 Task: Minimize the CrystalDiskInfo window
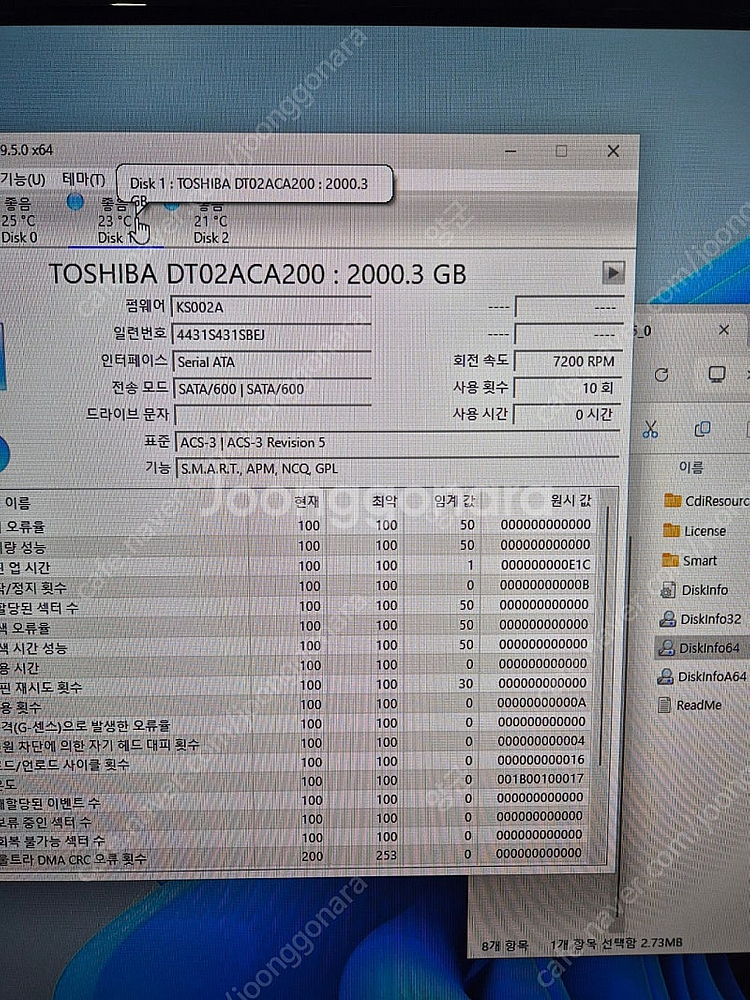(510, 151)
